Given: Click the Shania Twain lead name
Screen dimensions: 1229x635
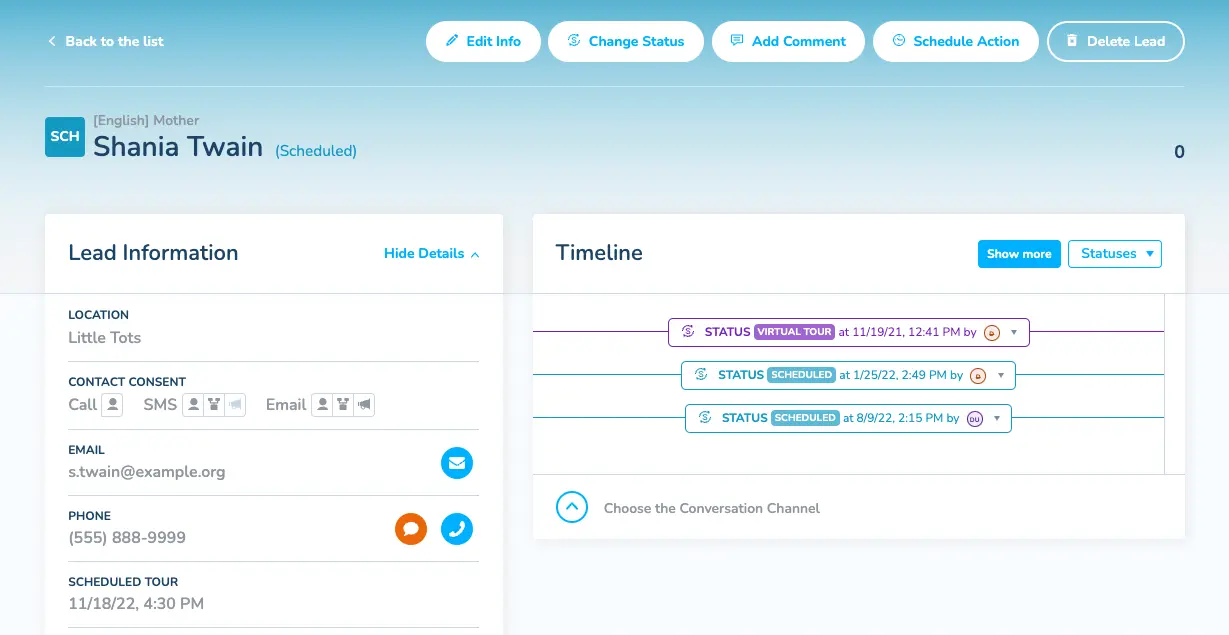Looking at the screenshot, I should coord(178,147).
